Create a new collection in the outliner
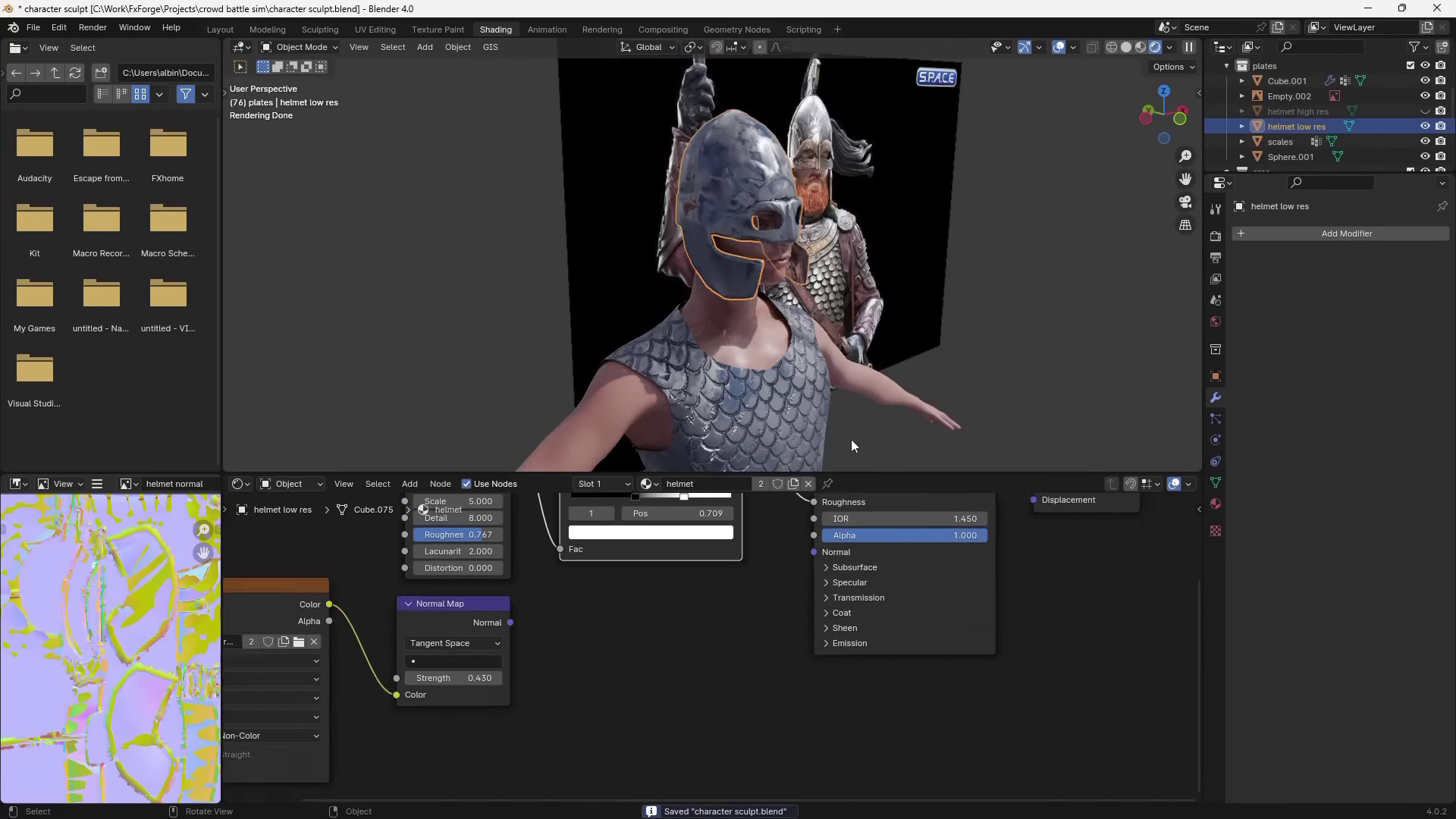The width and height of the screenshot is (1456, 819). tap(1442, 47)
